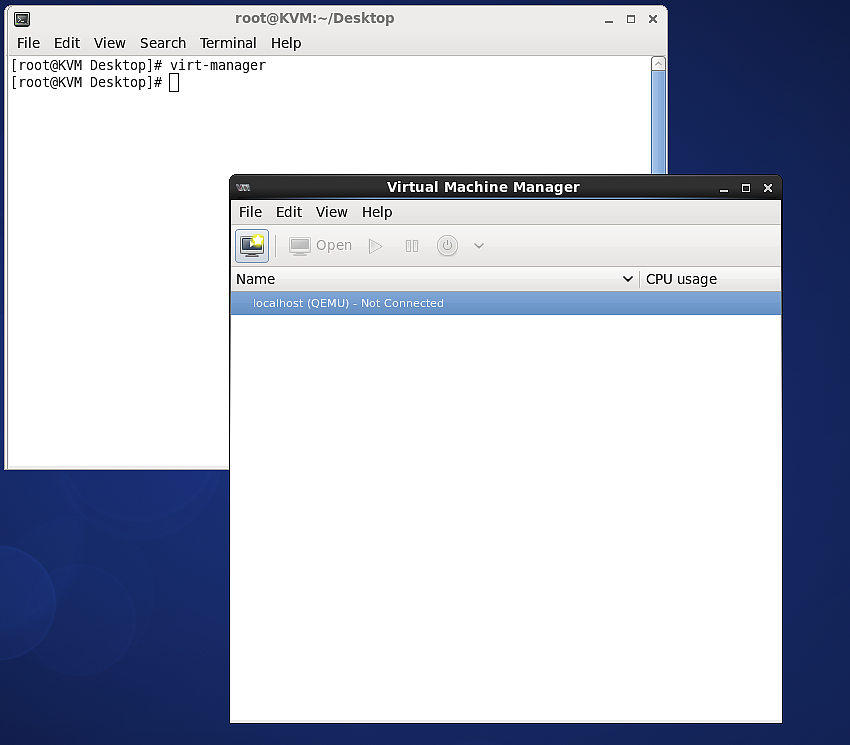Viewport: 850px width, 745px height.
Task: Open the Terminal menu in terminal window
Action: point(228,43)
